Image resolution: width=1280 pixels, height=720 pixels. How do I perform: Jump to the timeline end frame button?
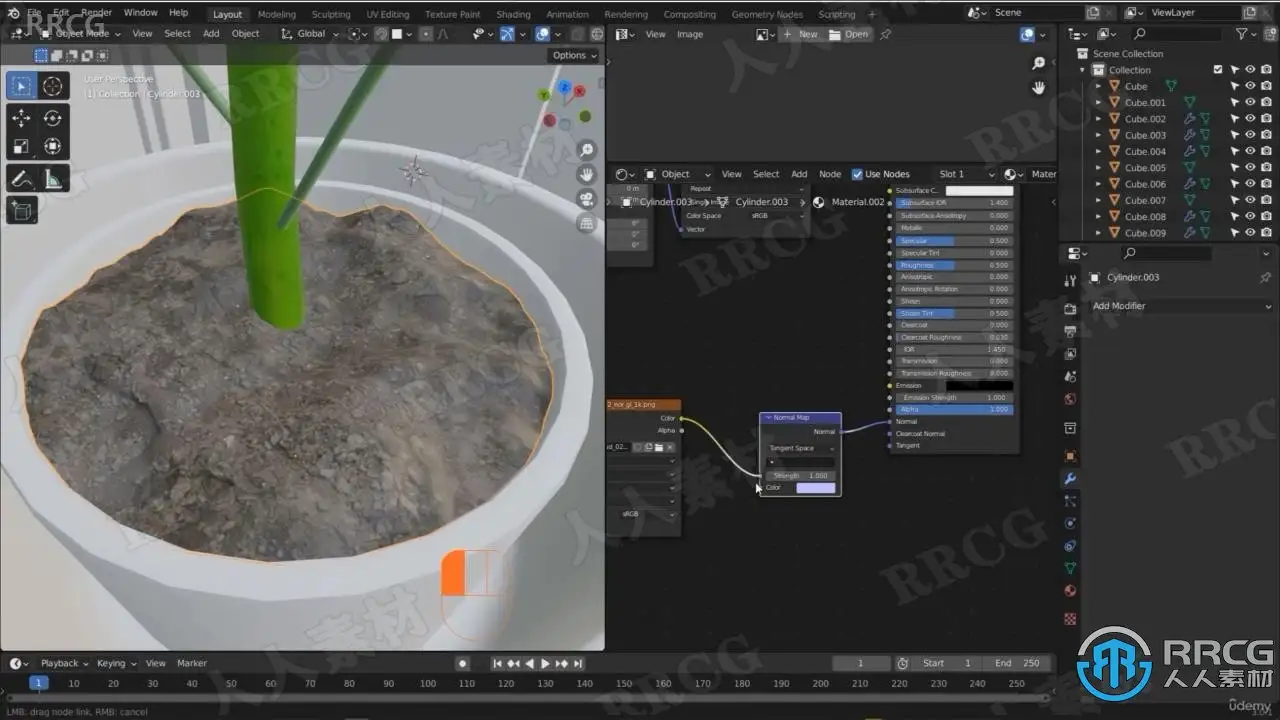coord(577,663)
